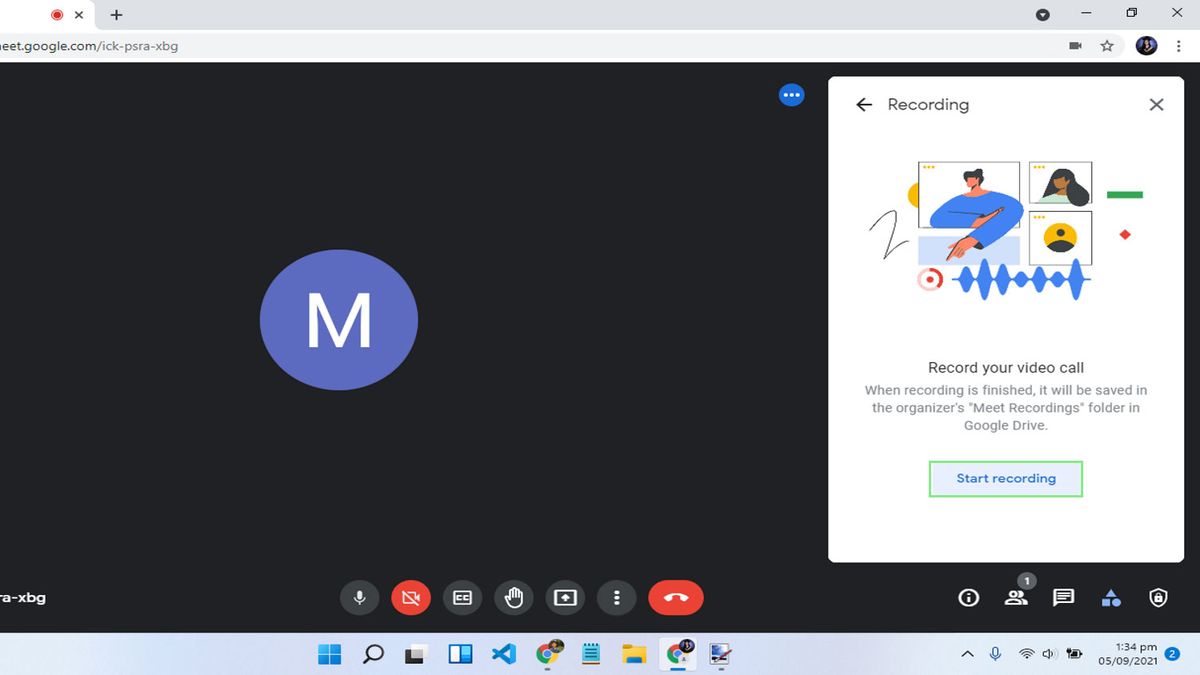
Task: Open host controls shield icon
Action: (x=1158, y=598)
